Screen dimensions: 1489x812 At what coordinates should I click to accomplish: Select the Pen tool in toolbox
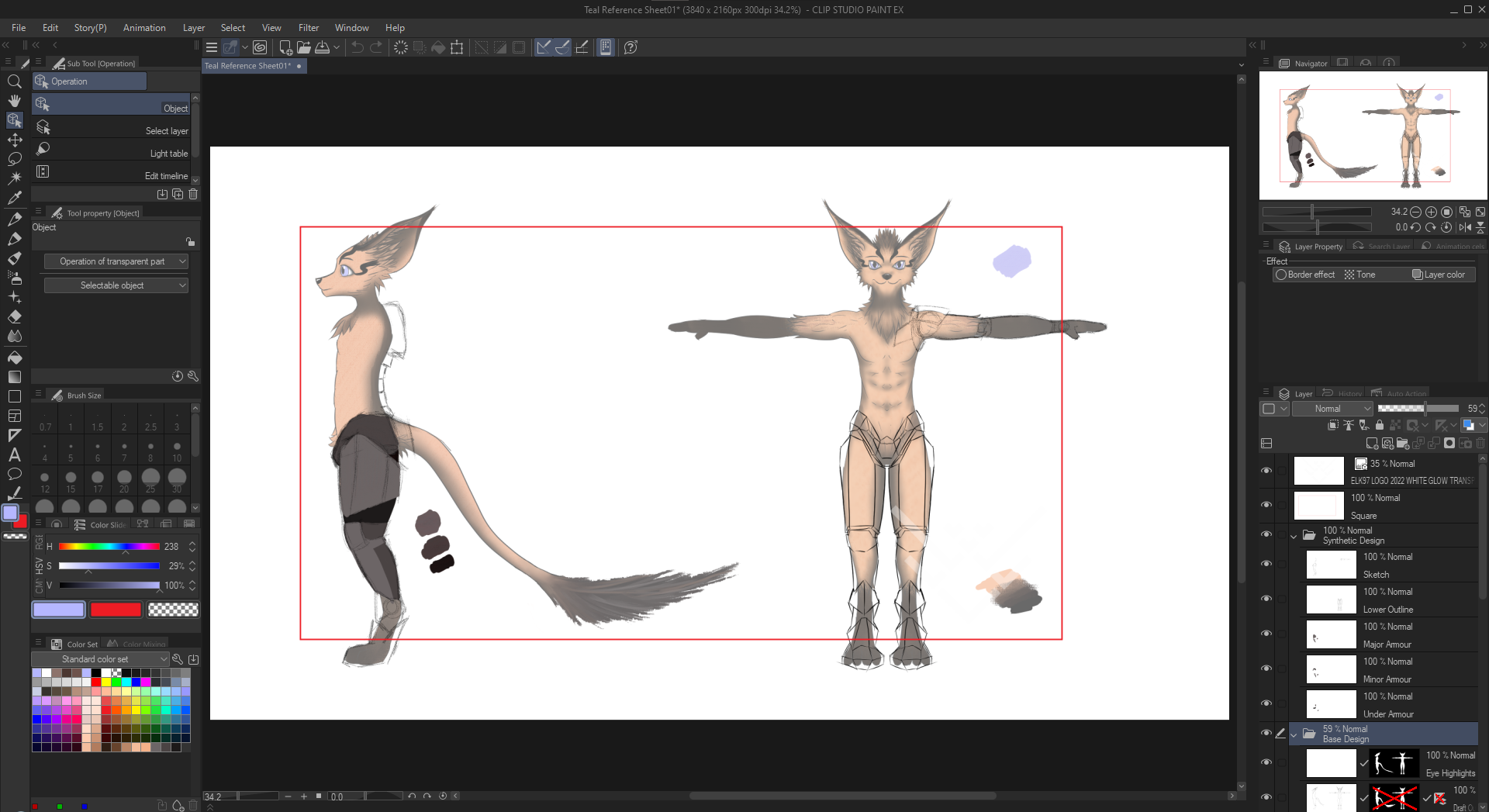pos(14,219)
